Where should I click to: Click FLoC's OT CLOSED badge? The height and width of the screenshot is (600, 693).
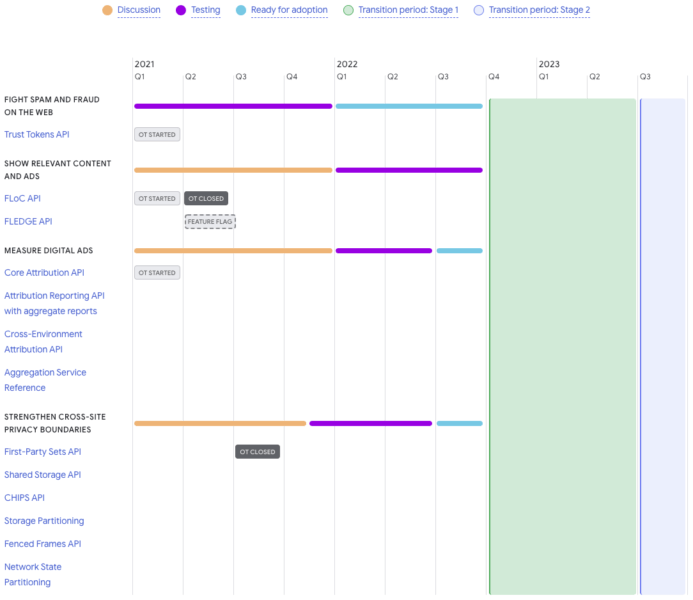pyautogui.click(x=206, y=199)
